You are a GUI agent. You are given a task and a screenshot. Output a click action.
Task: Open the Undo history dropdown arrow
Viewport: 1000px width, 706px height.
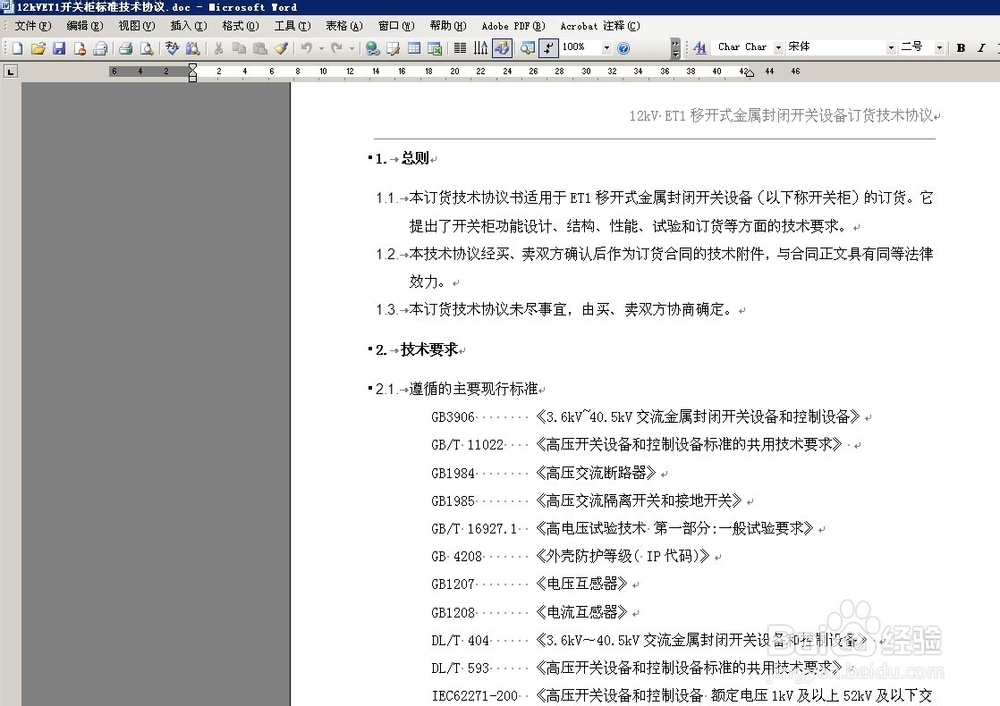[x=321, y=48]
